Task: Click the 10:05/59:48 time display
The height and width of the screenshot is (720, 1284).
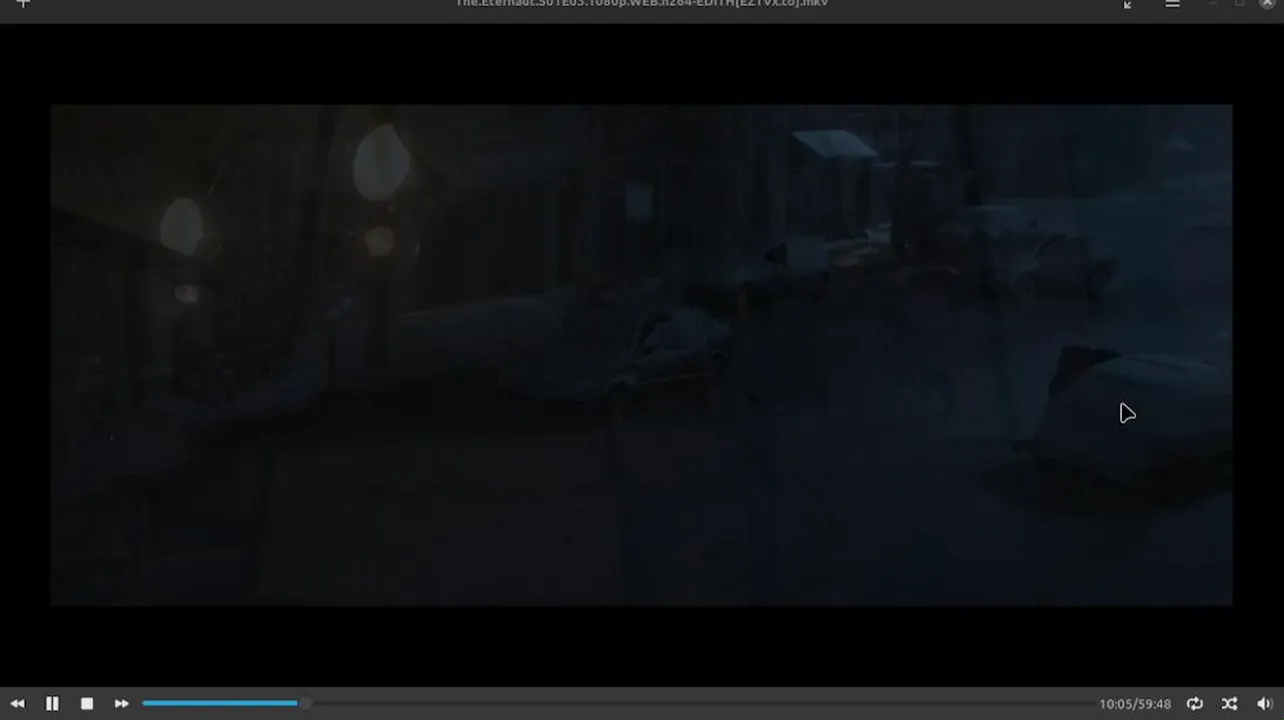Action: 1135,704
